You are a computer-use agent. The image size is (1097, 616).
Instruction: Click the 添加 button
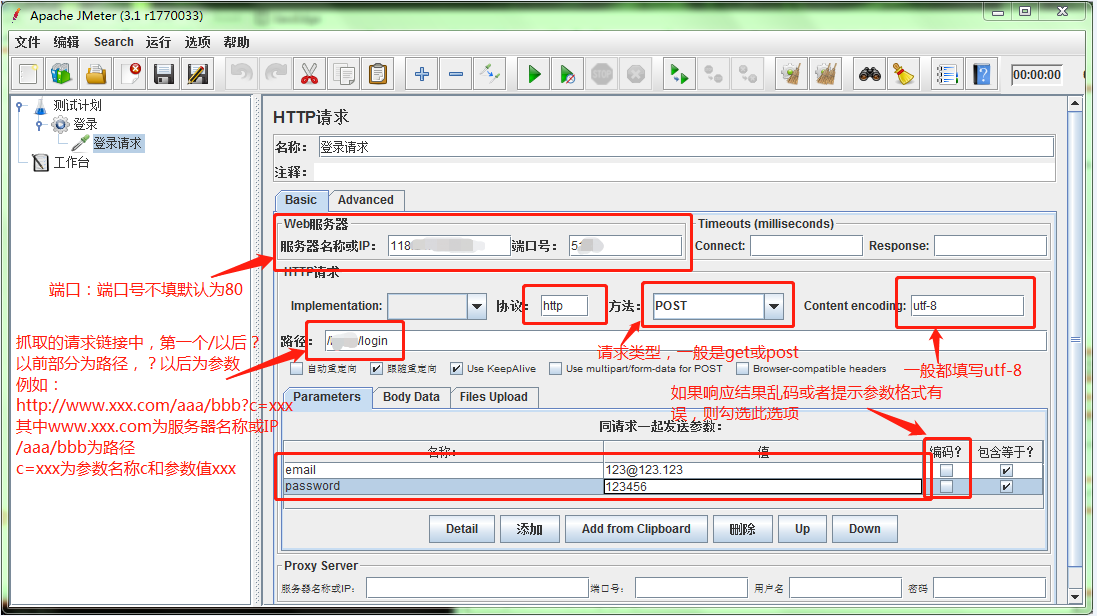click(530, 529)
